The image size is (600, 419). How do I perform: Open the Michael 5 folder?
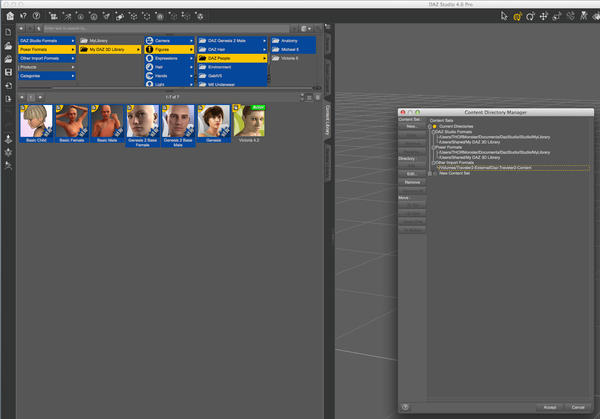coord(293,49)
